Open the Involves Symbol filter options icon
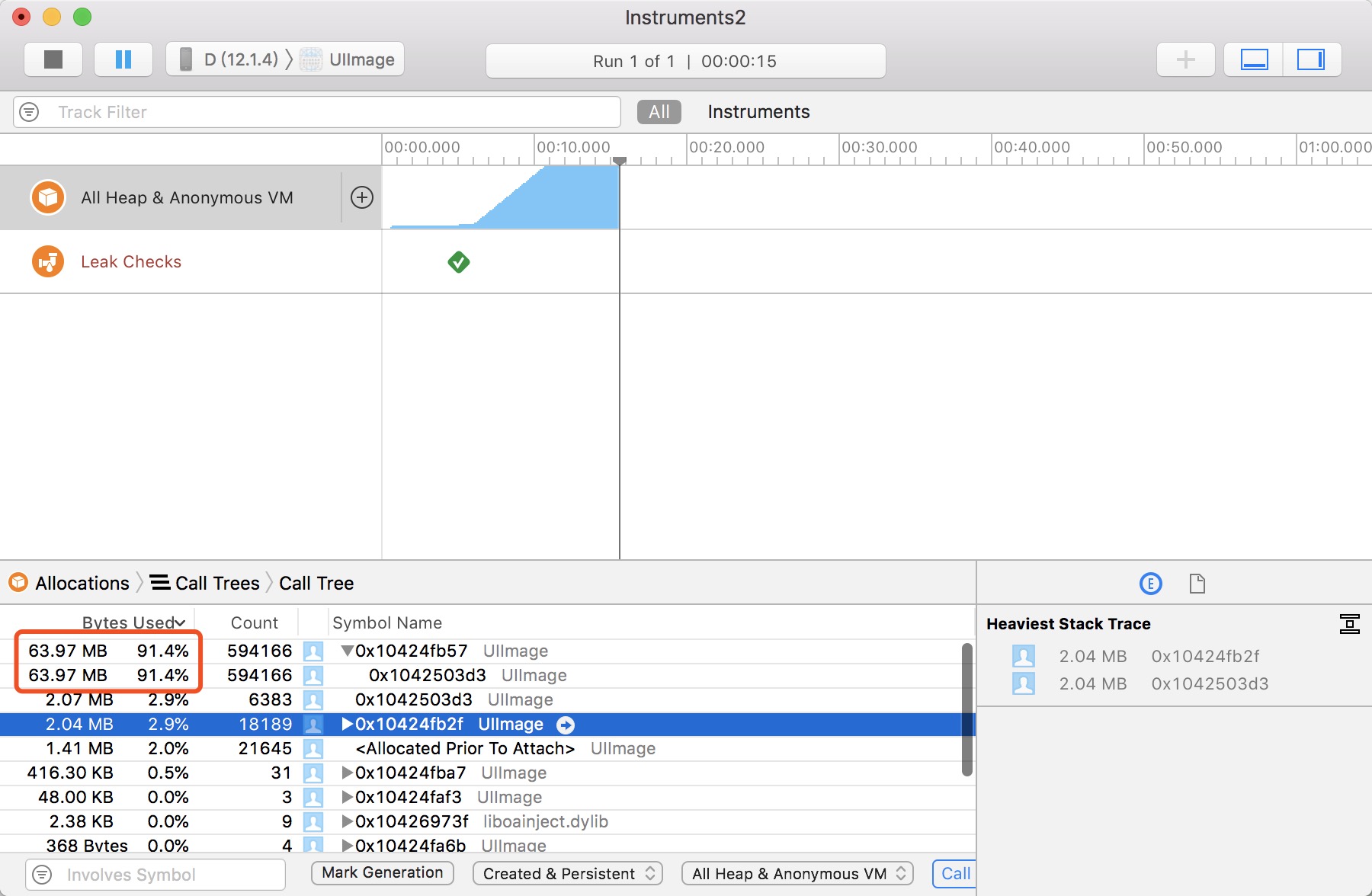Viewport: 1372px width, 896px height. 42,874
